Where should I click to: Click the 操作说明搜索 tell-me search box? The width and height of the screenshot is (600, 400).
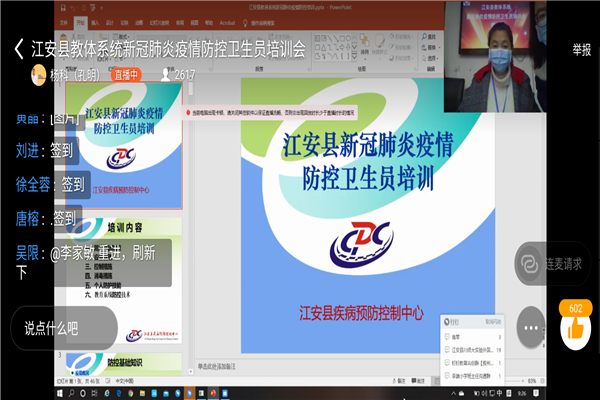[x=259, y=23]
